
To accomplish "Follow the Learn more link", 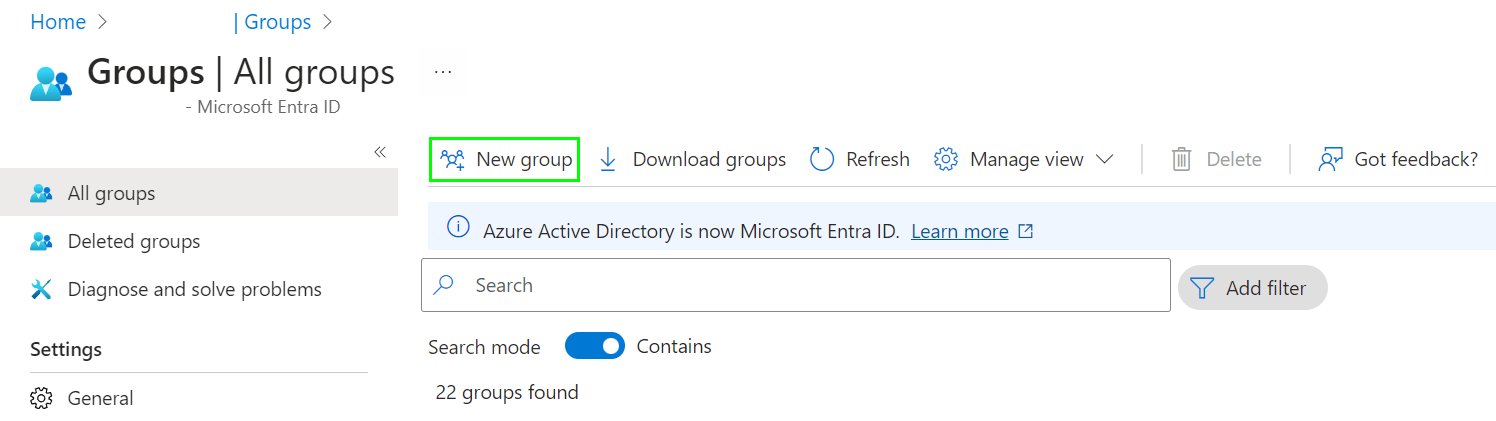I will click(959, 231).
